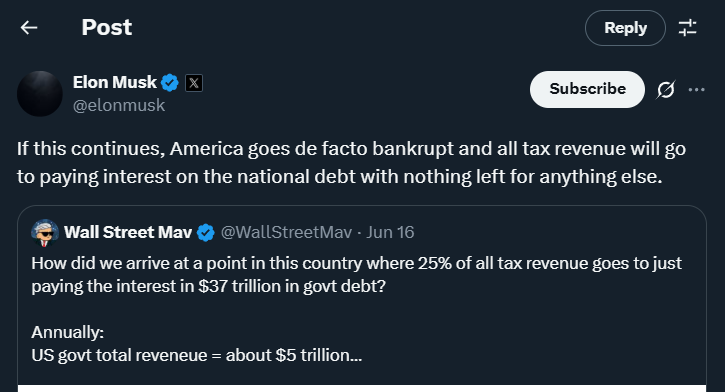The image size is (725, 392).
Task: Subscribe to Elon Musk
Action: [587, 89]
